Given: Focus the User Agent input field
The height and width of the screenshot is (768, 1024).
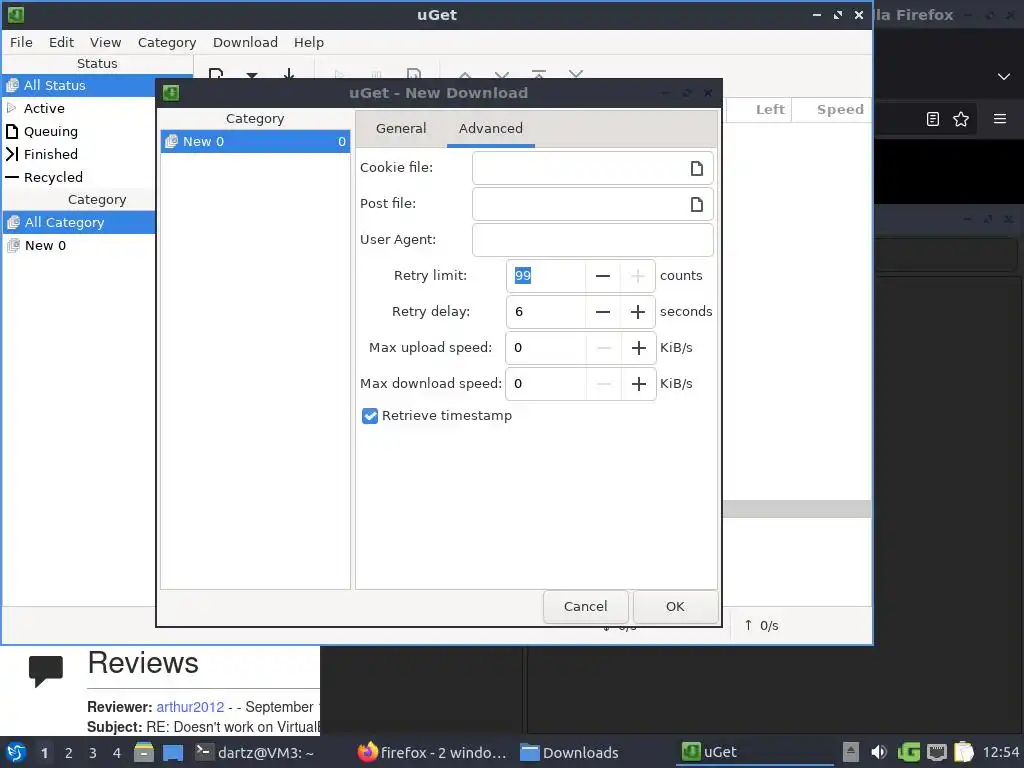Looking at the screenshot, I should (x=592, y=240).
